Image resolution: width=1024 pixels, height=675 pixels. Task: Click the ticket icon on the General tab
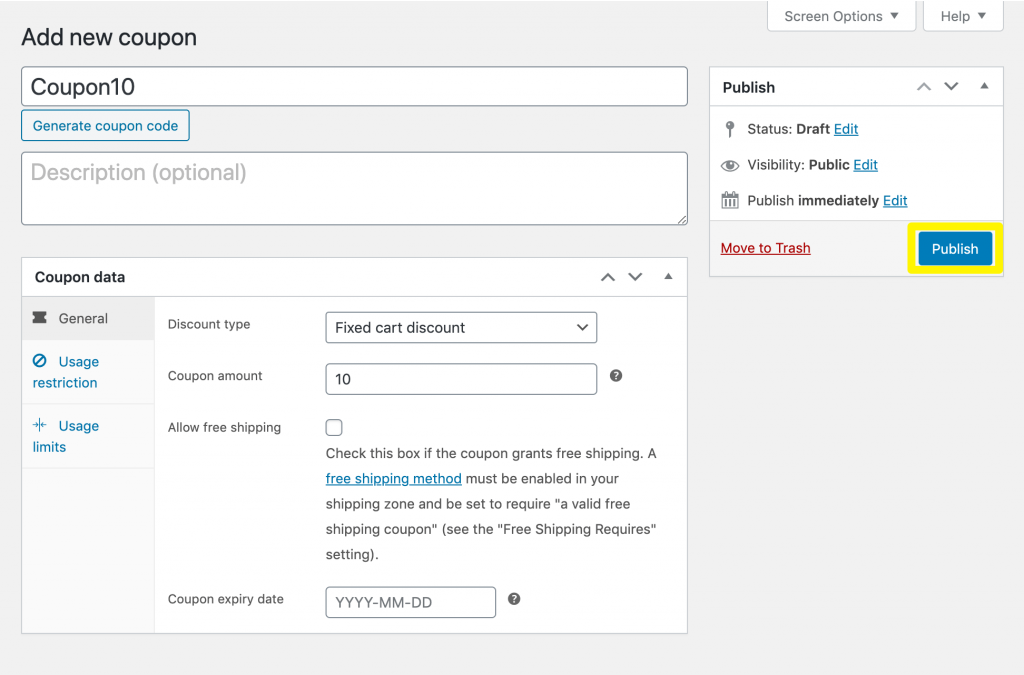(40, 317)
